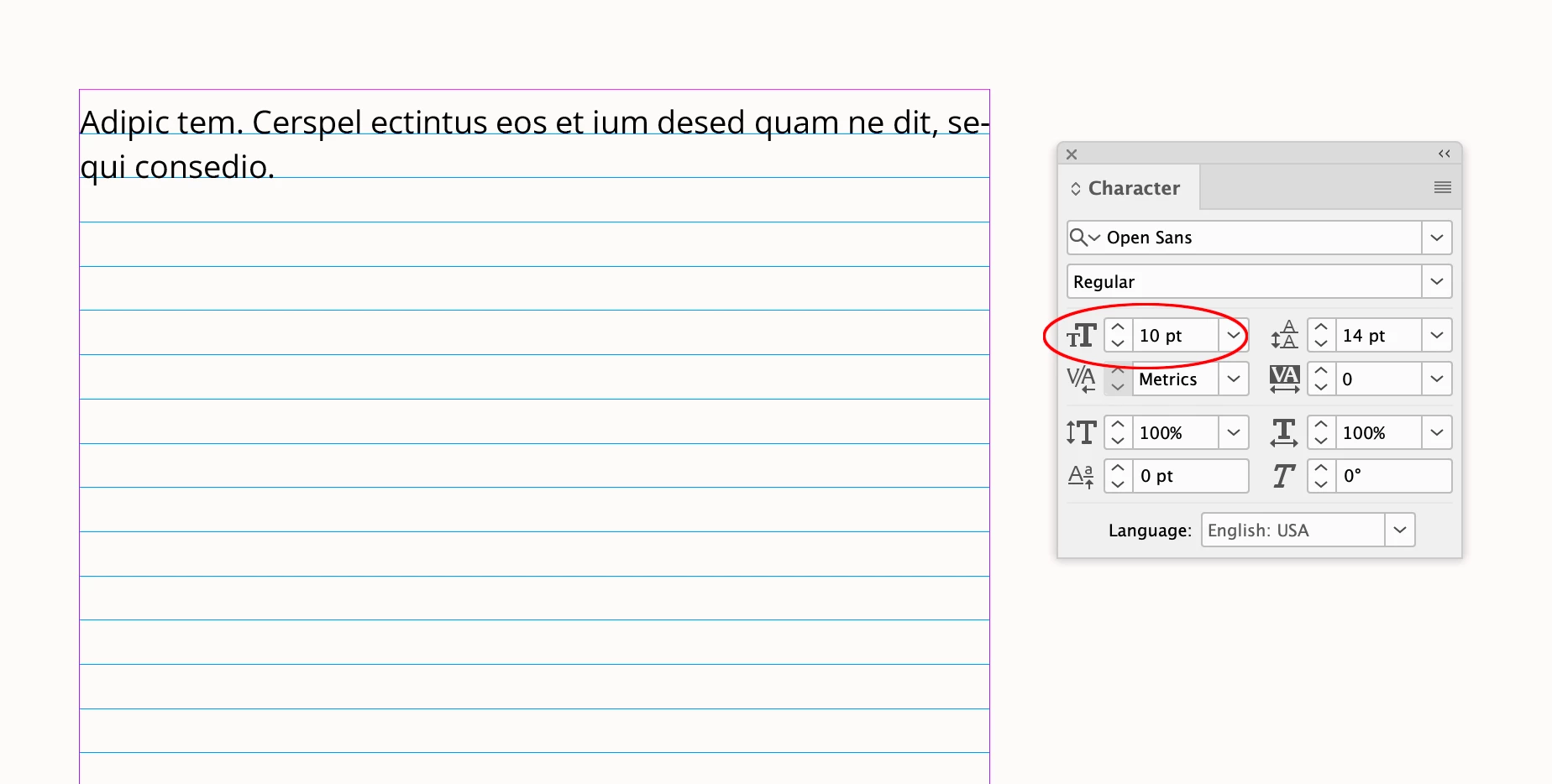Open the Open Sans font family dropdown

pos(1437,238)
